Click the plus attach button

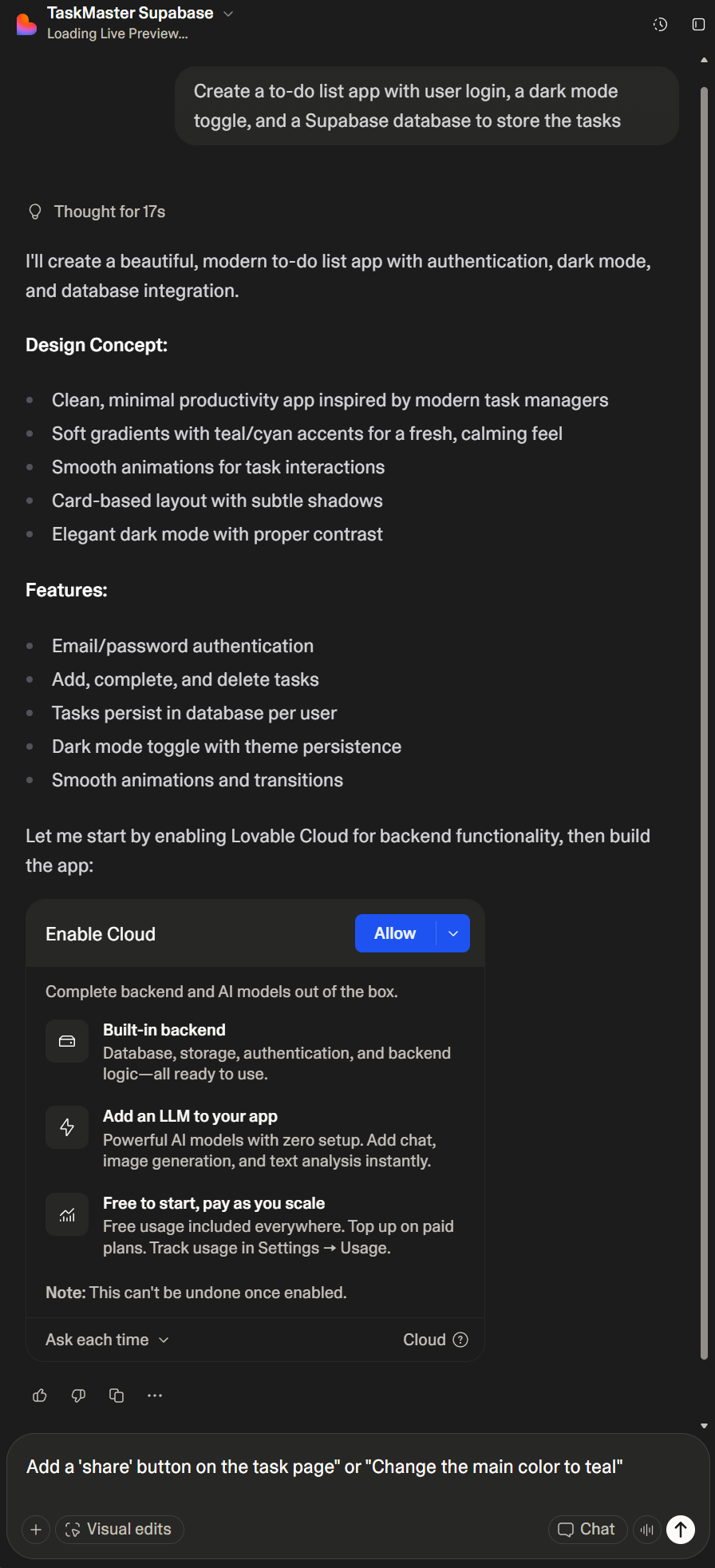(x=36, y=1530)
